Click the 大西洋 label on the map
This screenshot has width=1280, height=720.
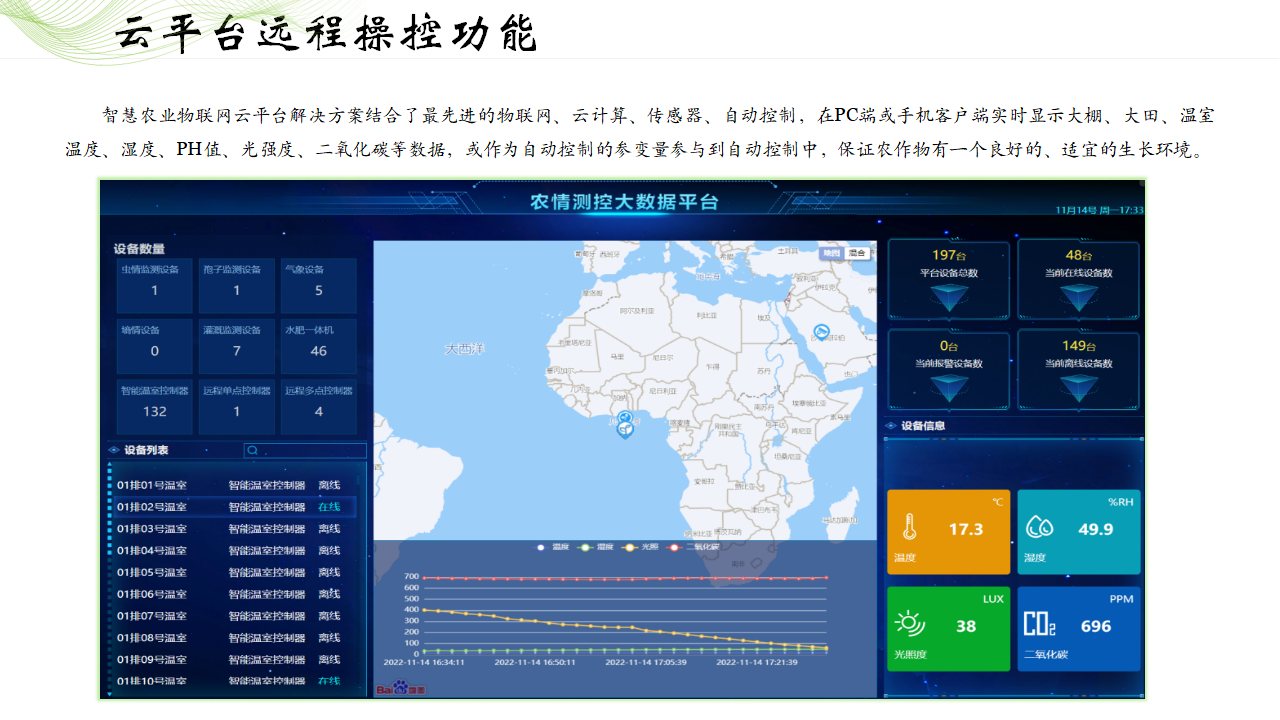[464, 349]
